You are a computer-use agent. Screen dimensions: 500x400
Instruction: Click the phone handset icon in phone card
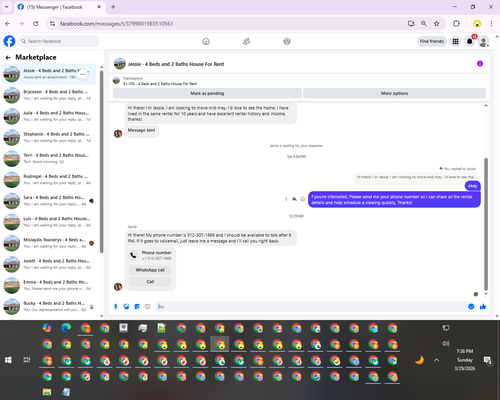click(133, 255)
